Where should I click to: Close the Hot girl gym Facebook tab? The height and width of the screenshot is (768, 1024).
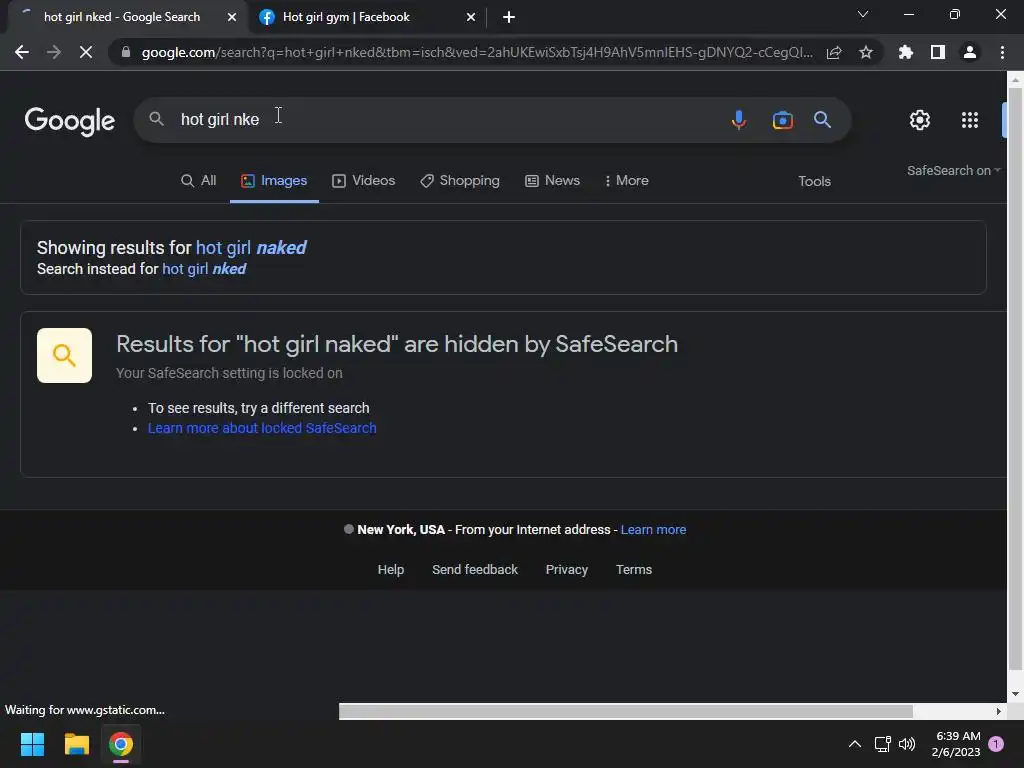[x=471, y=17]
